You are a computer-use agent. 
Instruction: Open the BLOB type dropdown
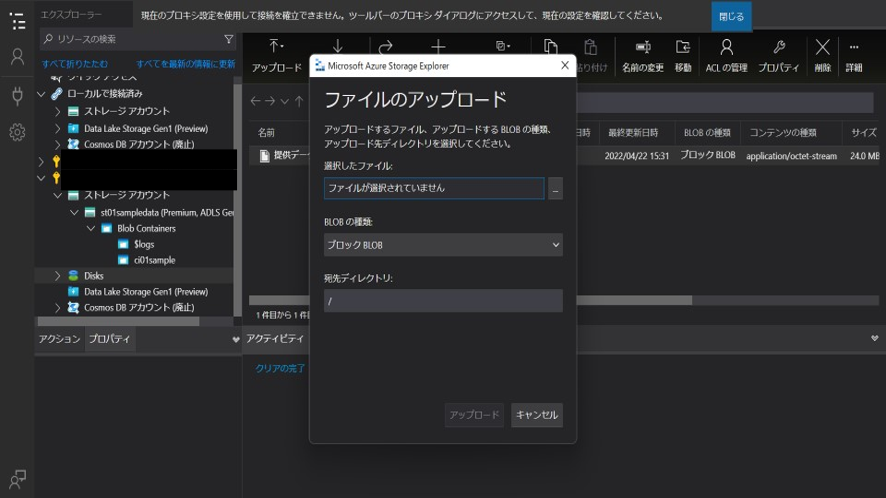[443, 245]
